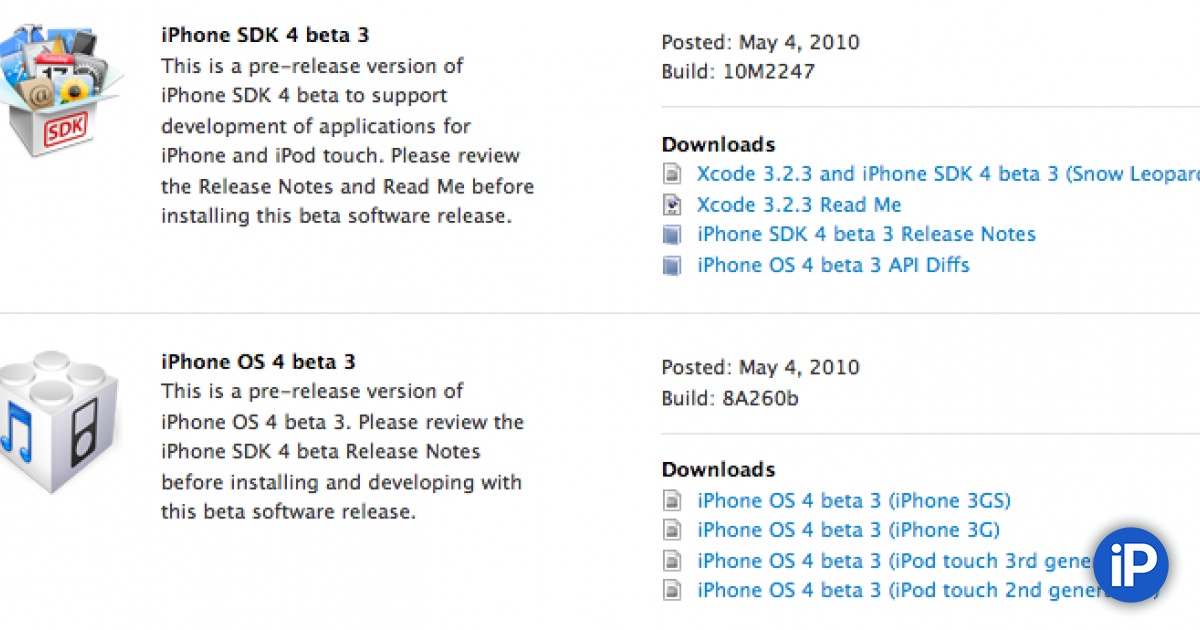Click the icon next to iPod touch 3rd generation download

[x=673, y=560]
